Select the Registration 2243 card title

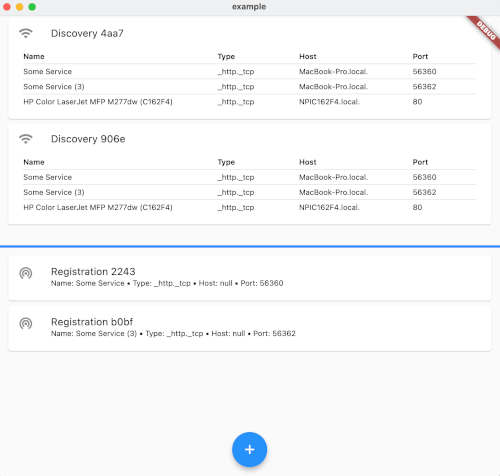click(x=93, y=272)
